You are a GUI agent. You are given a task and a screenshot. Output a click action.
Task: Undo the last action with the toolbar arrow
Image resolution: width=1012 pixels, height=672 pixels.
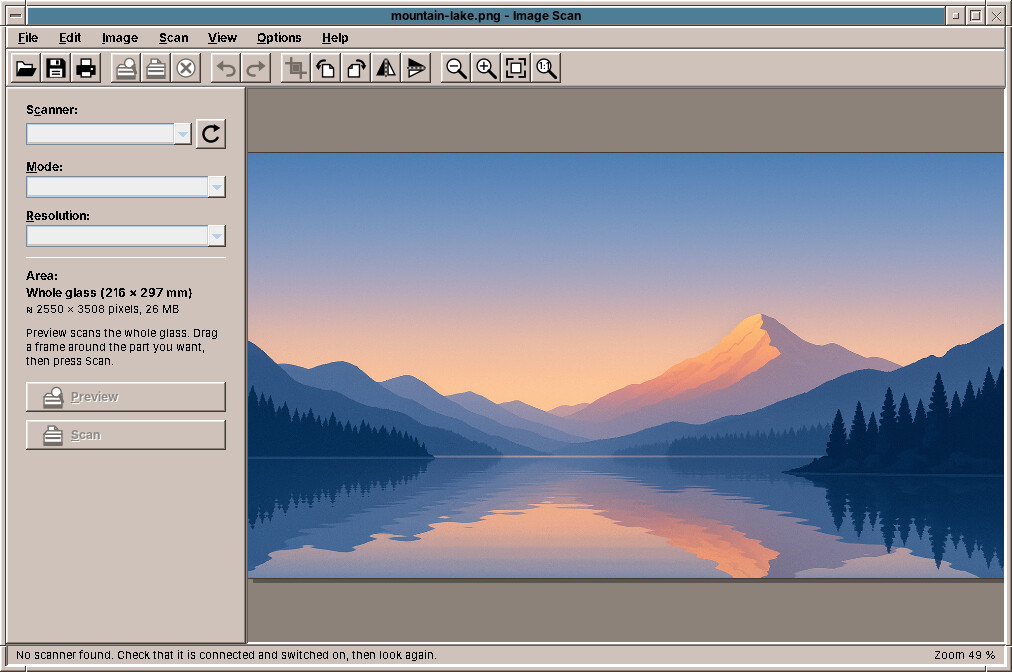pyautogui.click(x=226, y=68)
